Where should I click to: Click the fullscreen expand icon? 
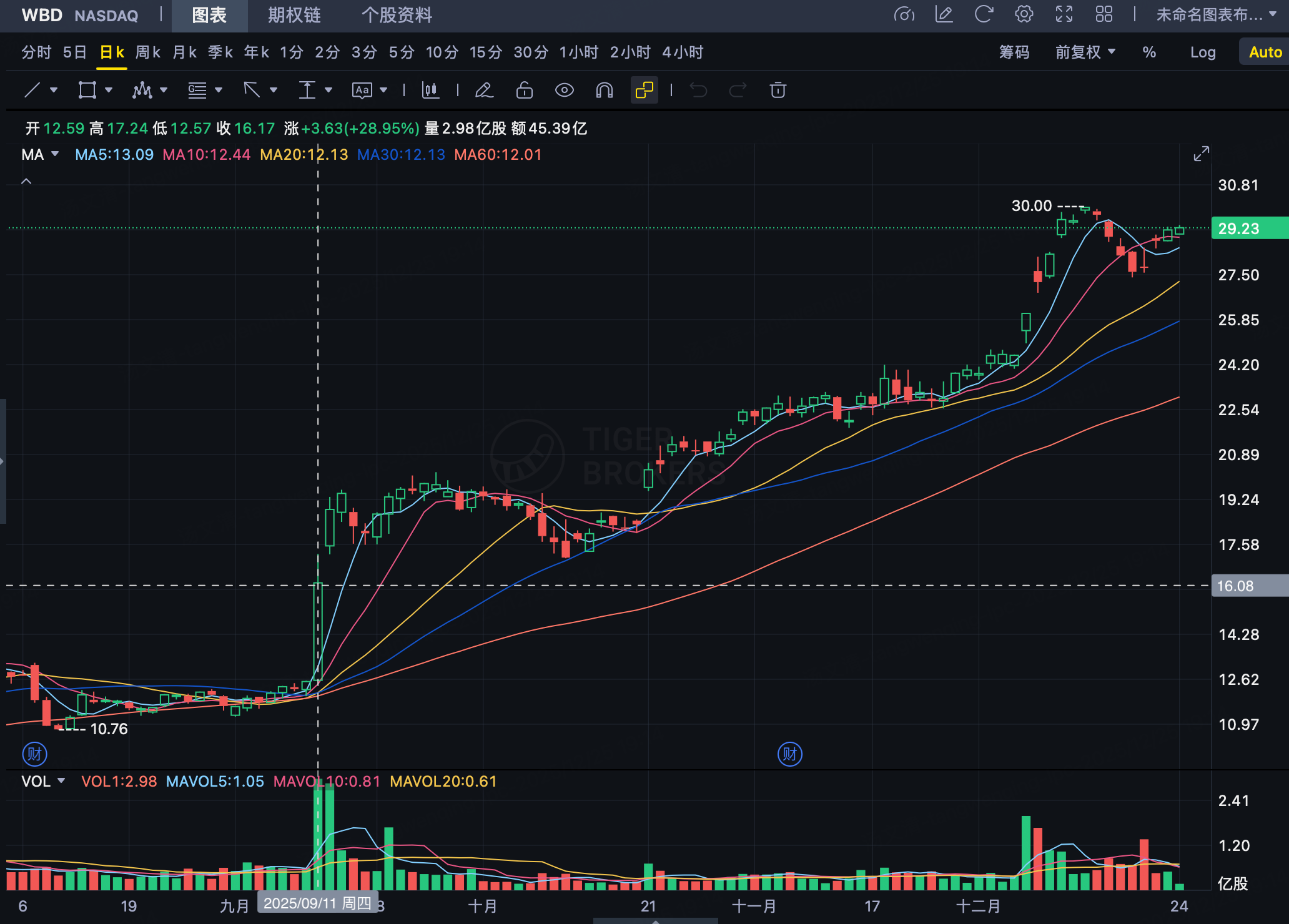(1064, 14)
